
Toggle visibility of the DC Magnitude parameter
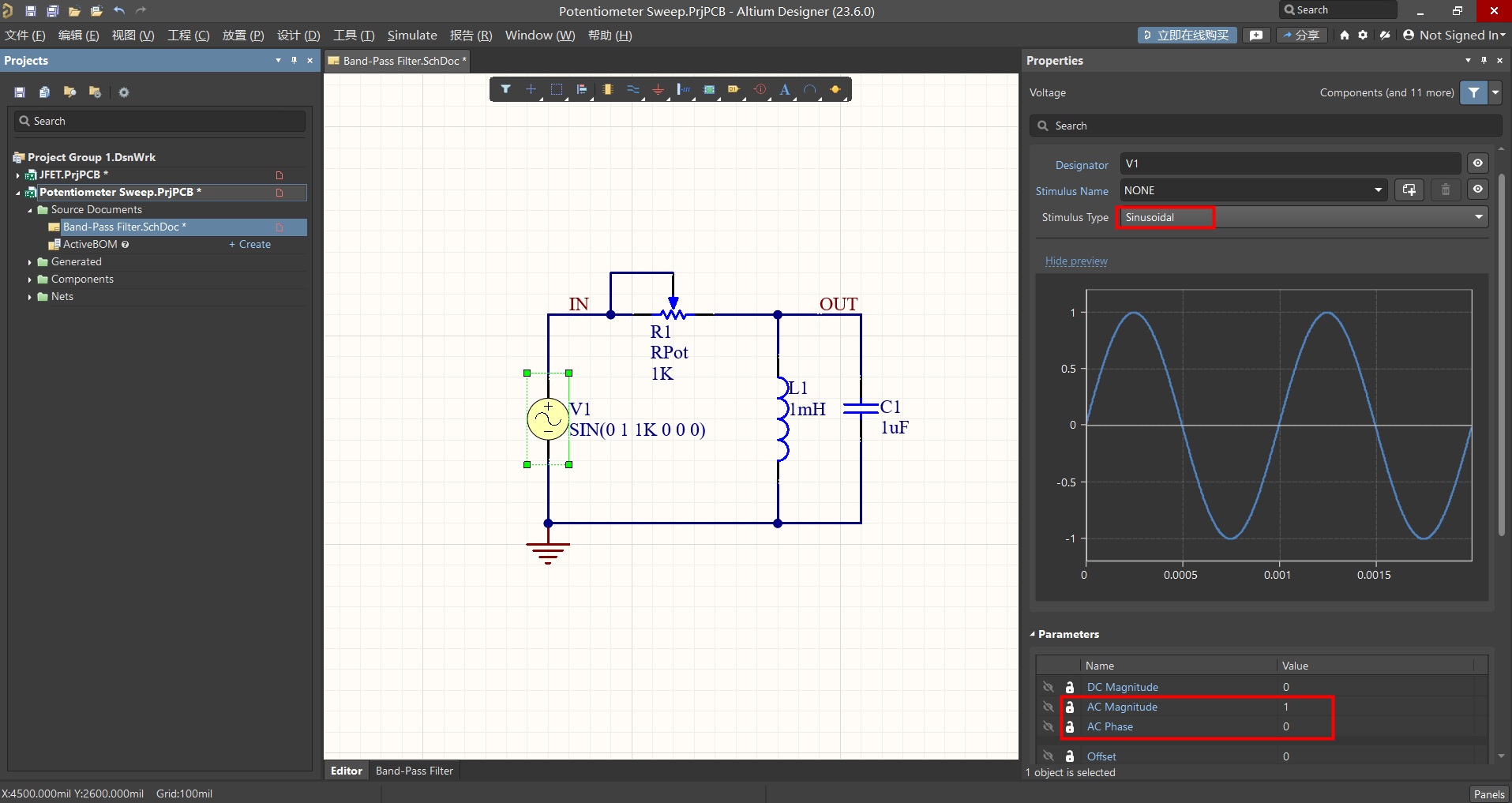point(1049,687)
